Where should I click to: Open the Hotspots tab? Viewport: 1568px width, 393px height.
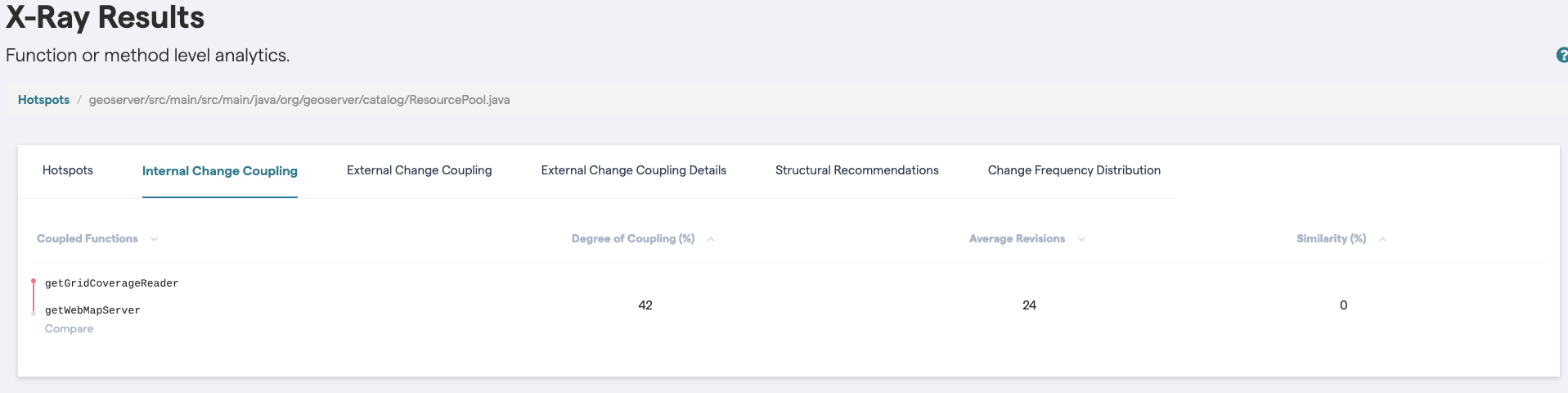(68, 170)
